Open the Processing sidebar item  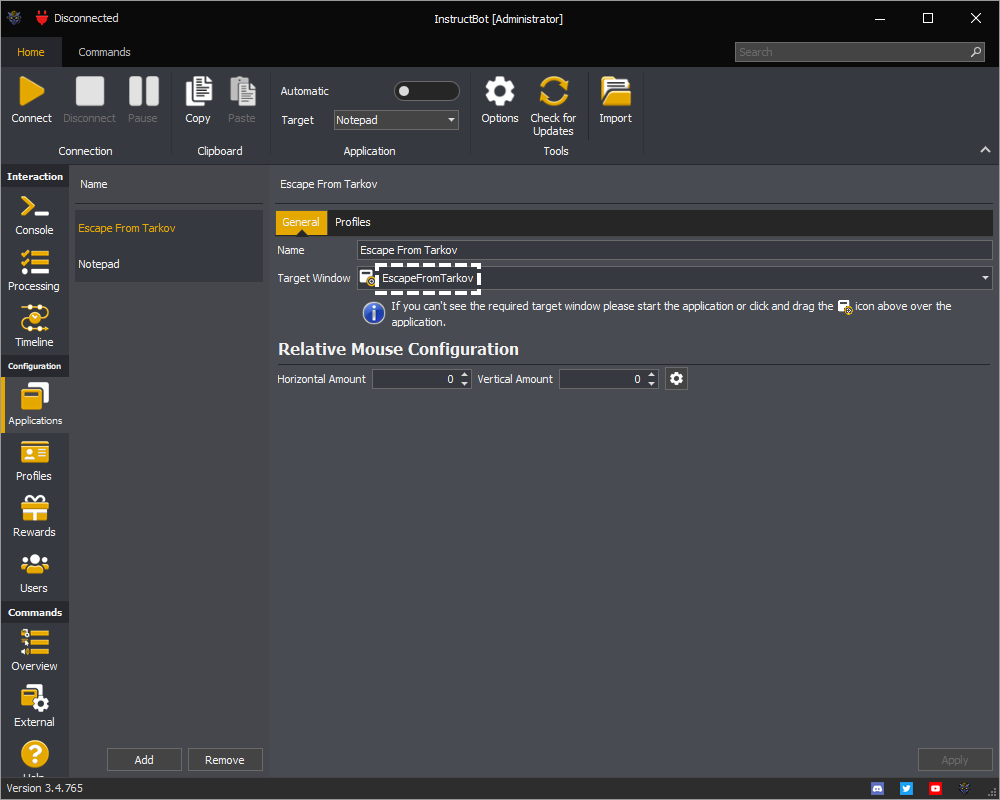pyautogui.click(x=34, y=271)
